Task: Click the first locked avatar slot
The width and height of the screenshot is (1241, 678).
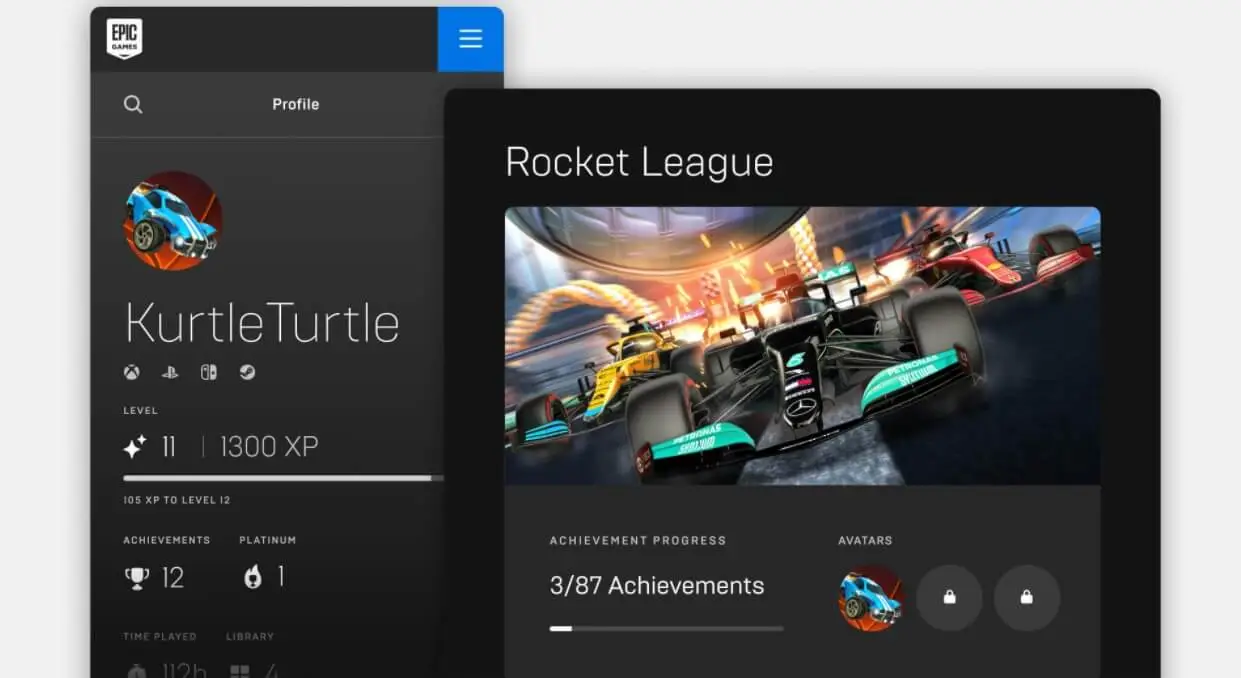Action: [x=949, y=598]
